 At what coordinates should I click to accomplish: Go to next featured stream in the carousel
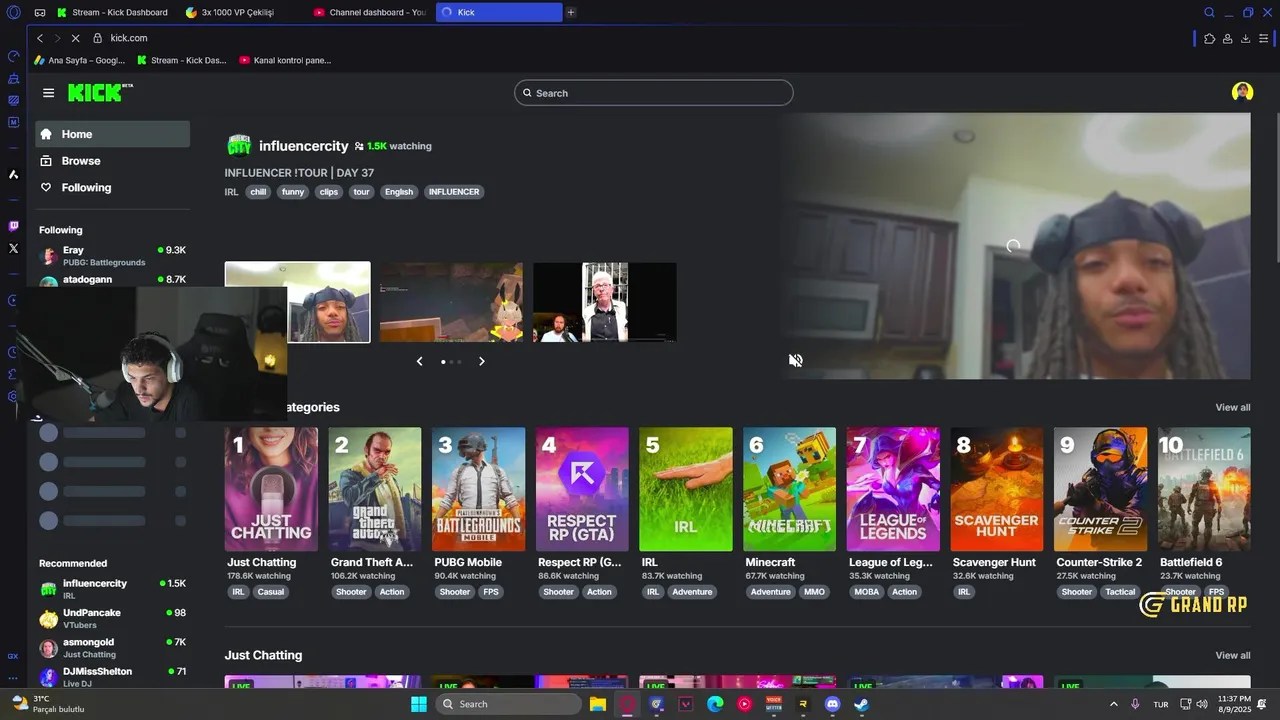pos(481,361)
